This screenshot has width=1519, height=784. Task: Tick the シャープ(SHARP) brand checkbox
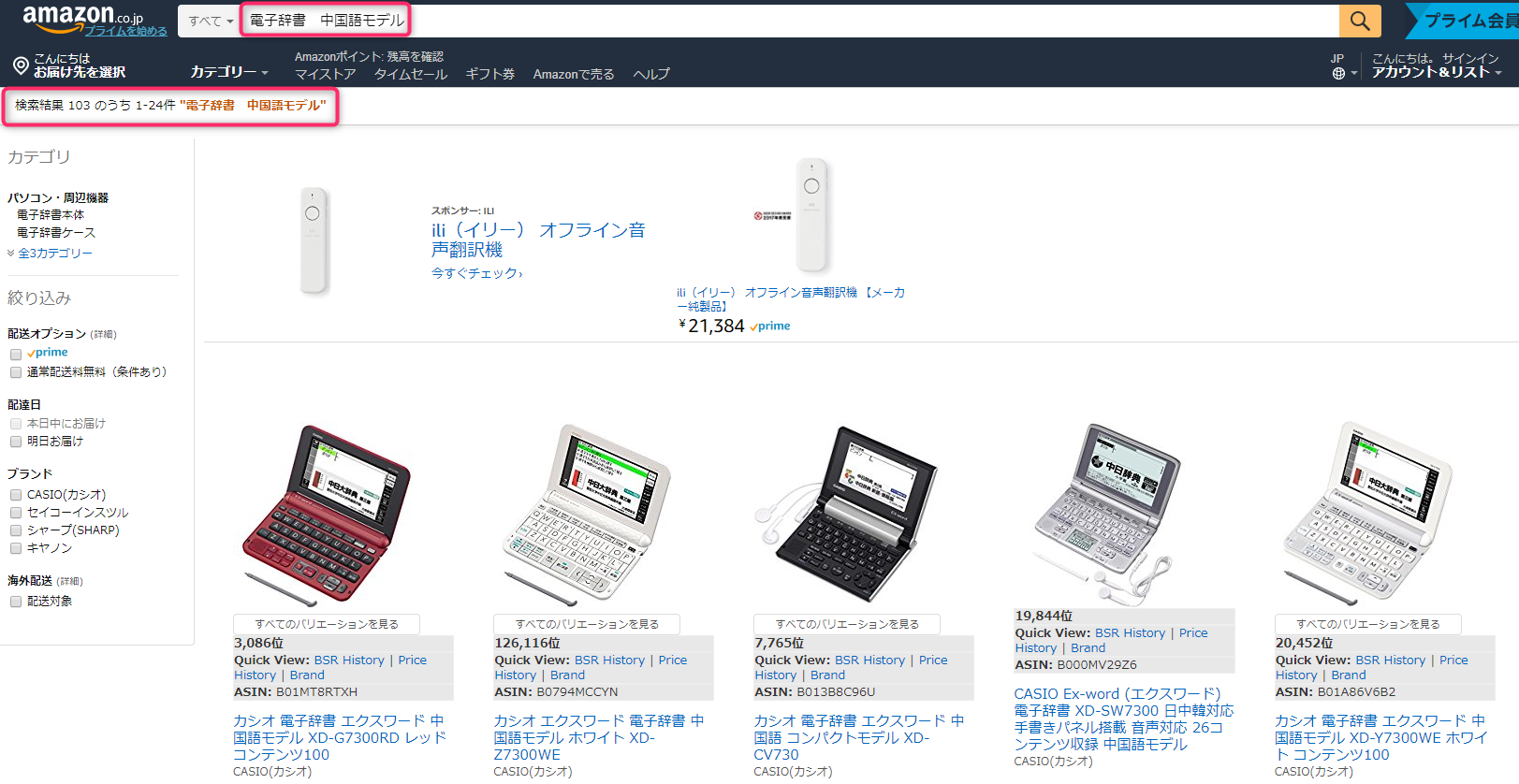[x=16, y=530]
